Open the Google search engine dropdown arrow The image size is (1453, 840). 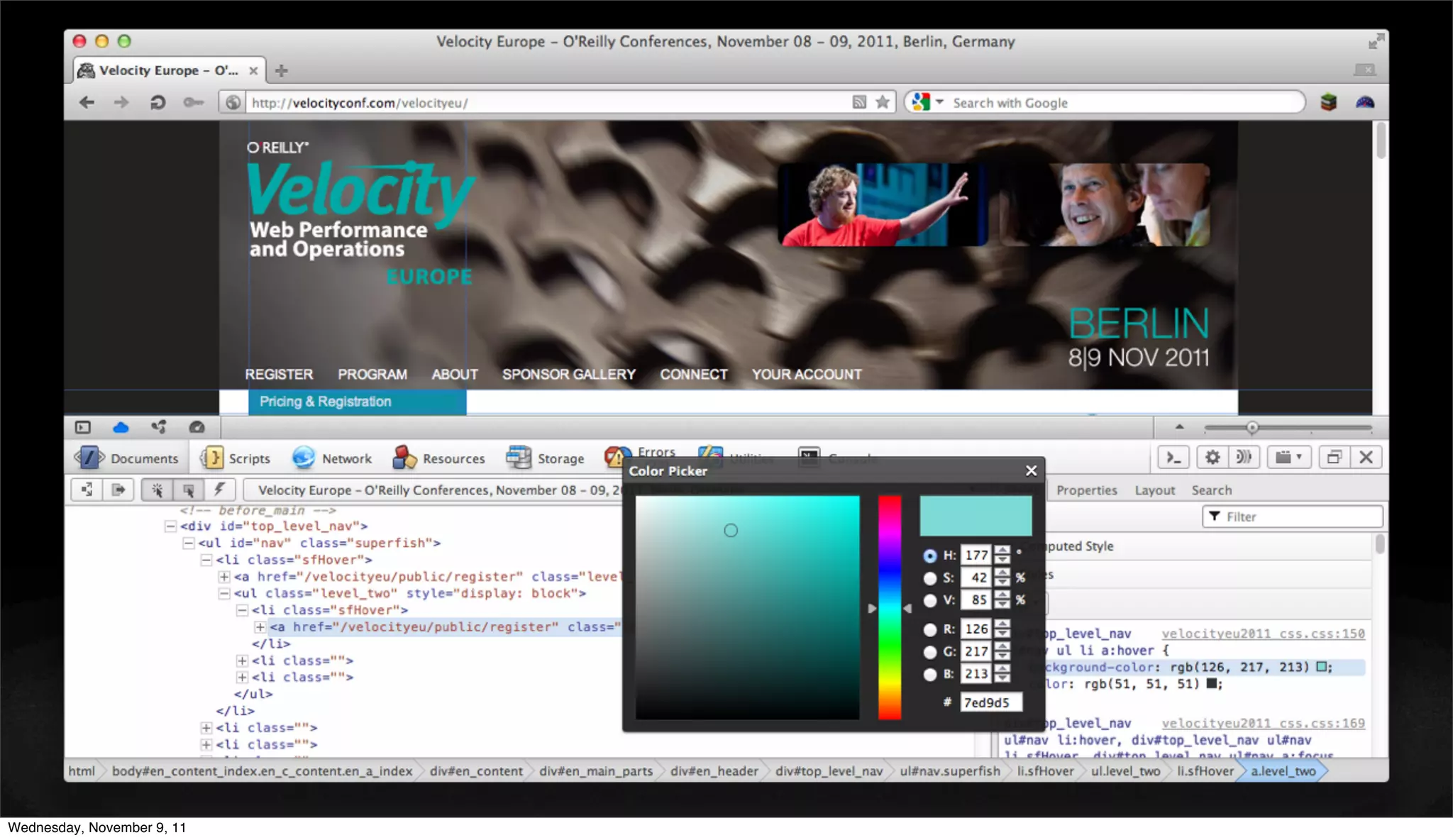[x=939, y=102]
